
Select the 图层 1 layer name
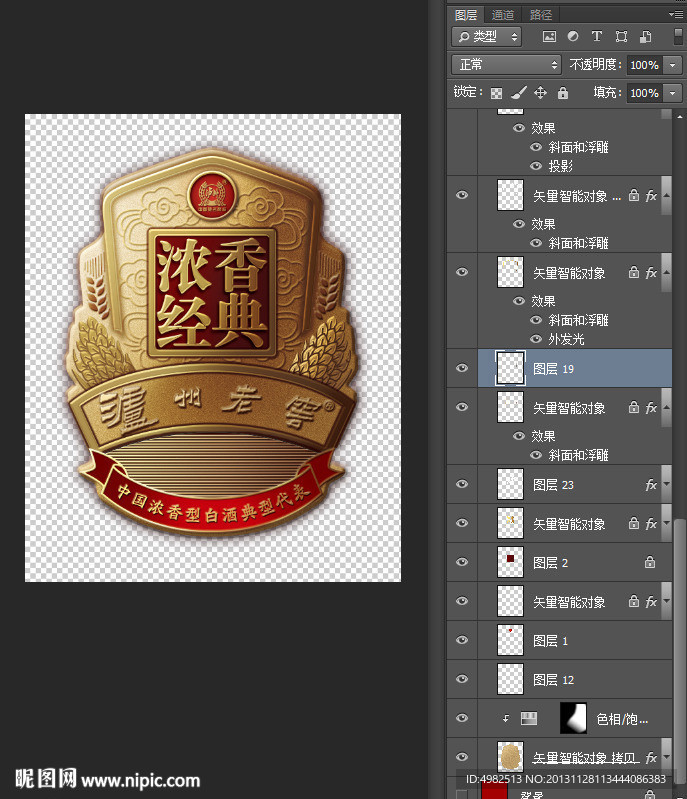[550, 641]
